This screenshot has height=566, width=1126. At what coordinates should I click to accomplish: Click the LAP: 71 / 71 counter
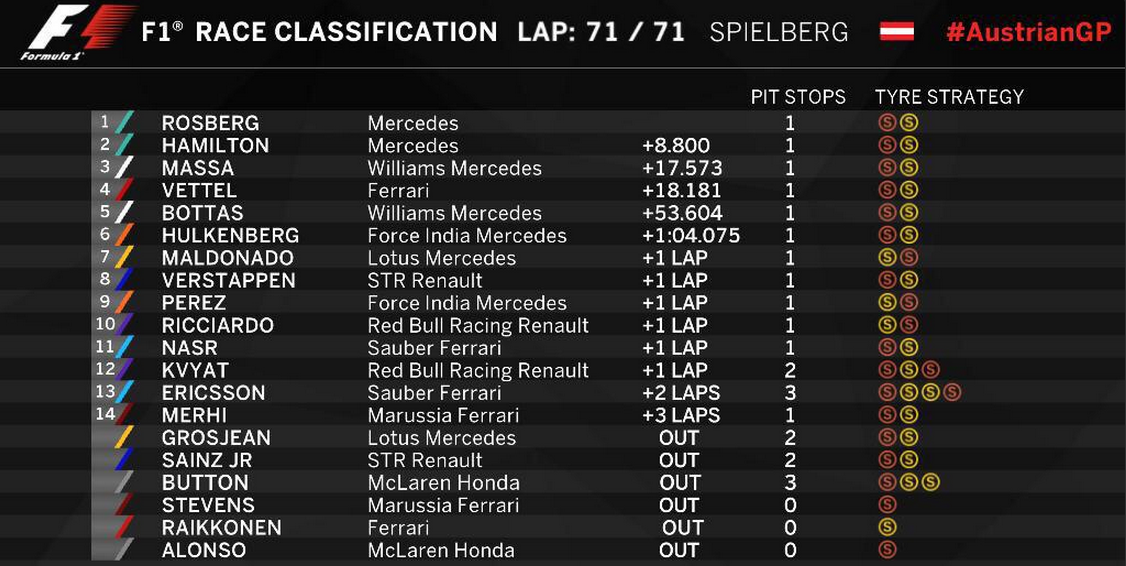[601, 32]
